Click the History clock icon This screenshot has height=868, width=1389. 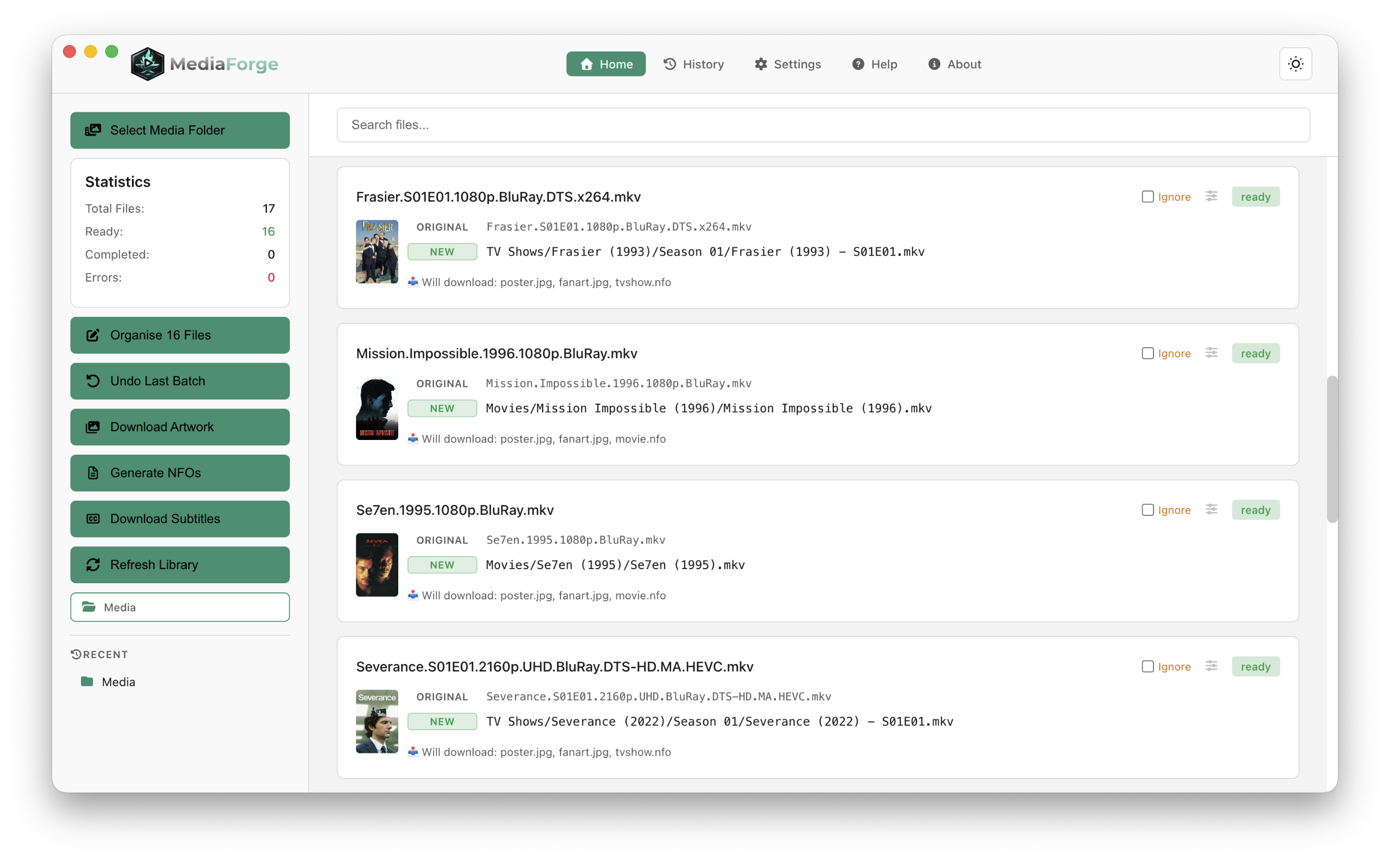(x=671, y=63)
